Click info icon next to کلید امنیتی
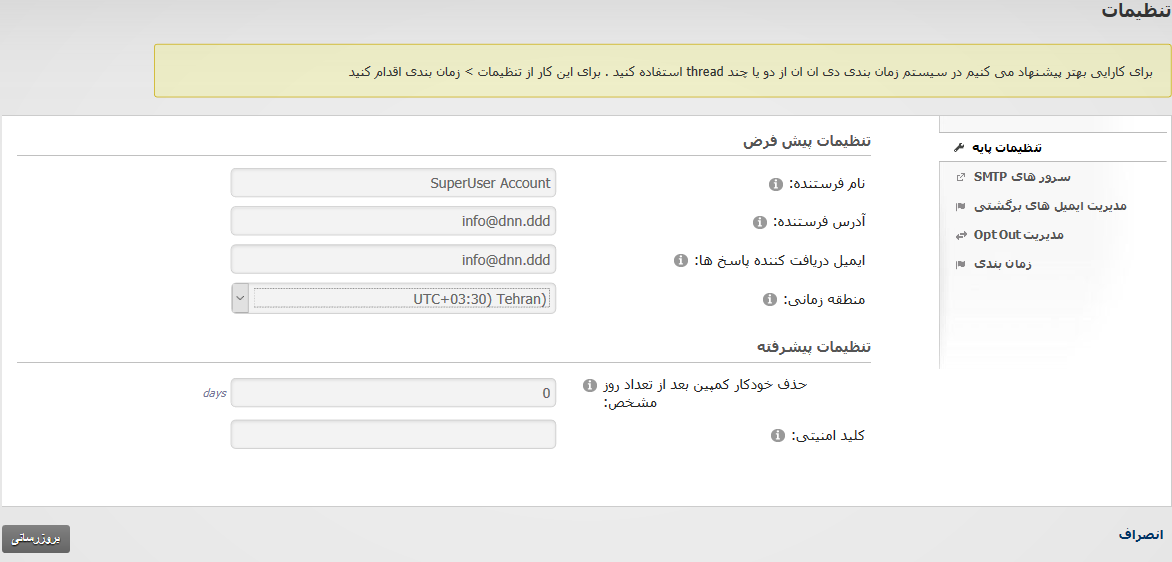This screenshot has width=1172, height=562. [x=776, y=436]
